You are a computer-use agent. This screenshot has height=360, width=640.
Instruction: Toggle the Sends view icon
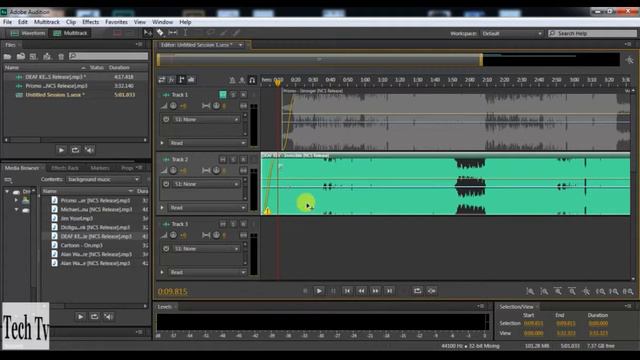(181, 80)
